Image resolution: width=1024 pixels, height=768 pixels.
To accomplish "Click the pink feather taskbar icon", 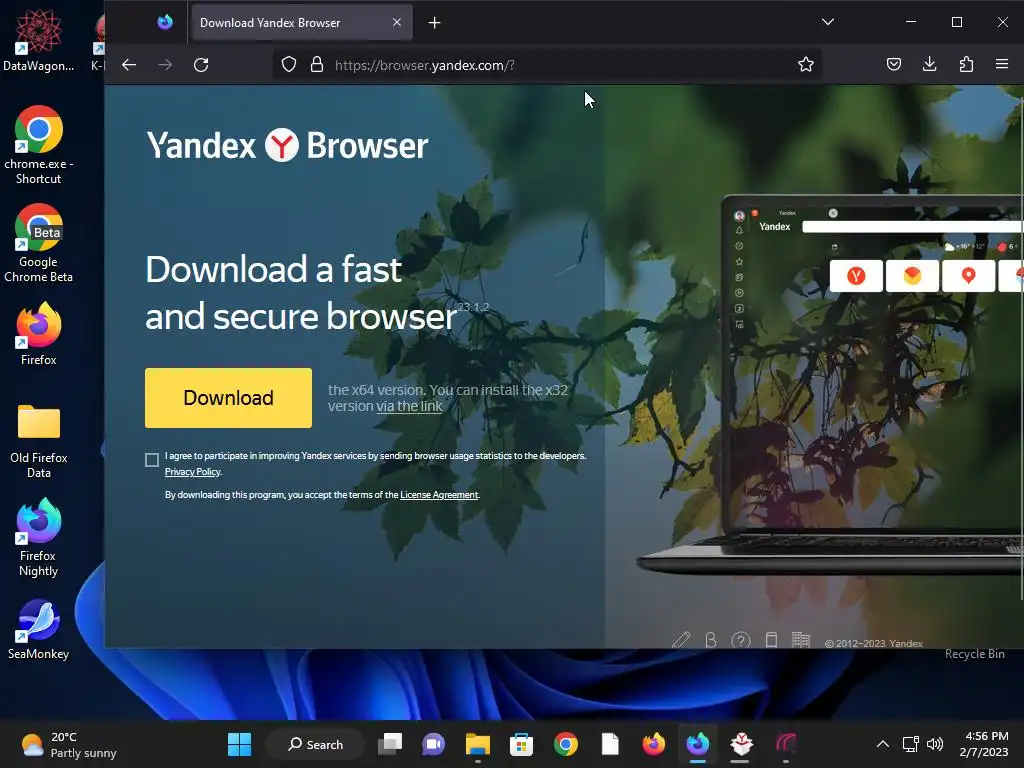I will (x=786, y=744).
